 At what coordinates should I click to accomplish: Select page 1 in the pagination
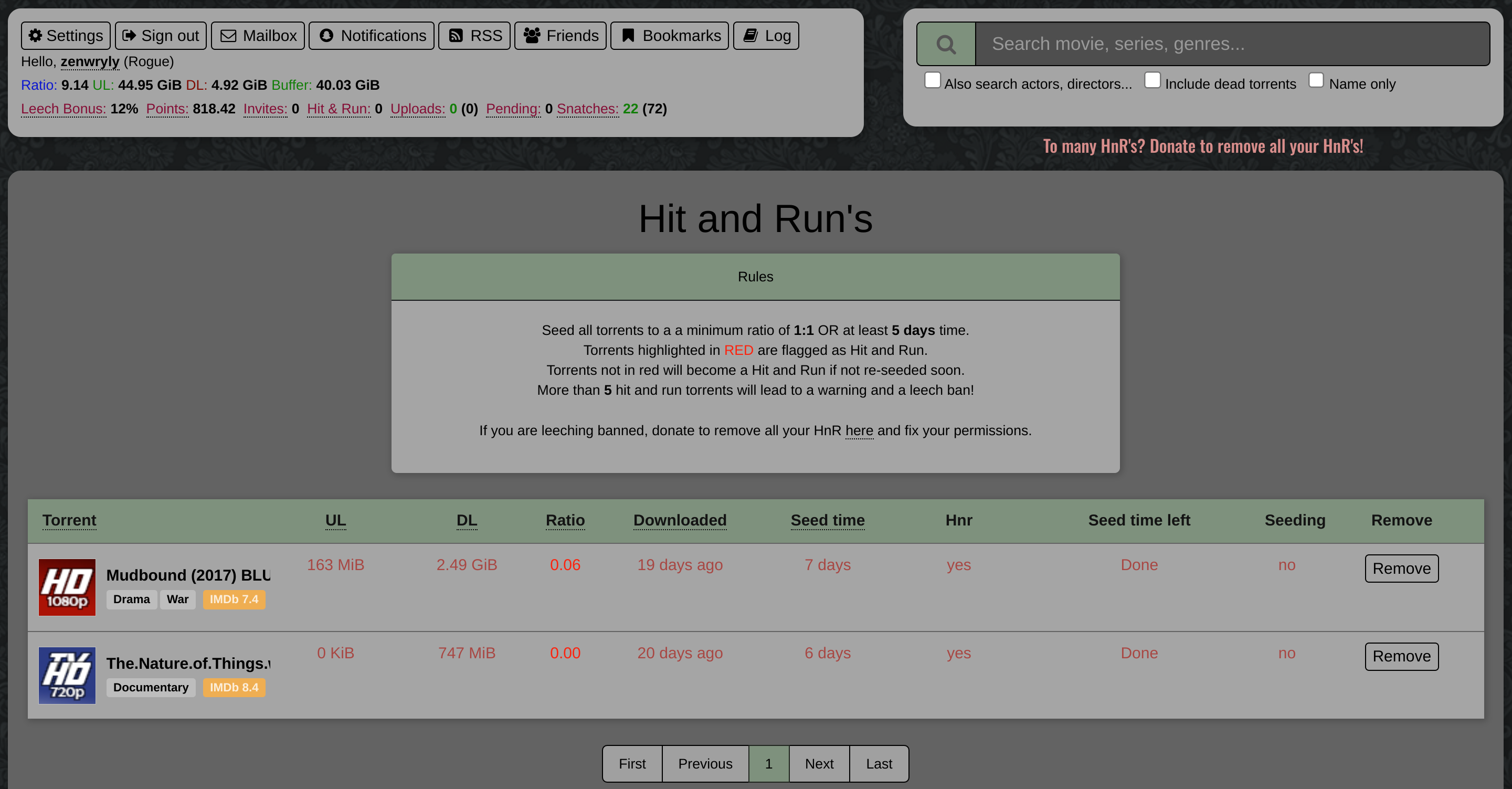point(768,764)
